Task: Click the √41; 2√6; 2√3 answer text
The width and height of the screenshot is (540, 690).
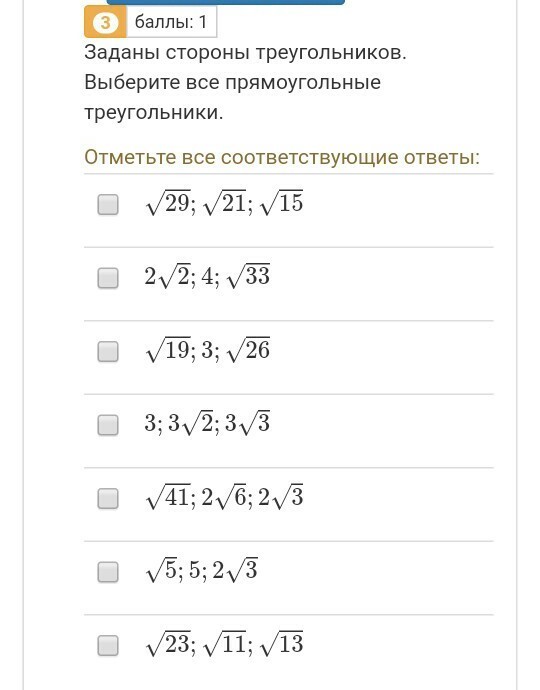Action: [224, 497]
